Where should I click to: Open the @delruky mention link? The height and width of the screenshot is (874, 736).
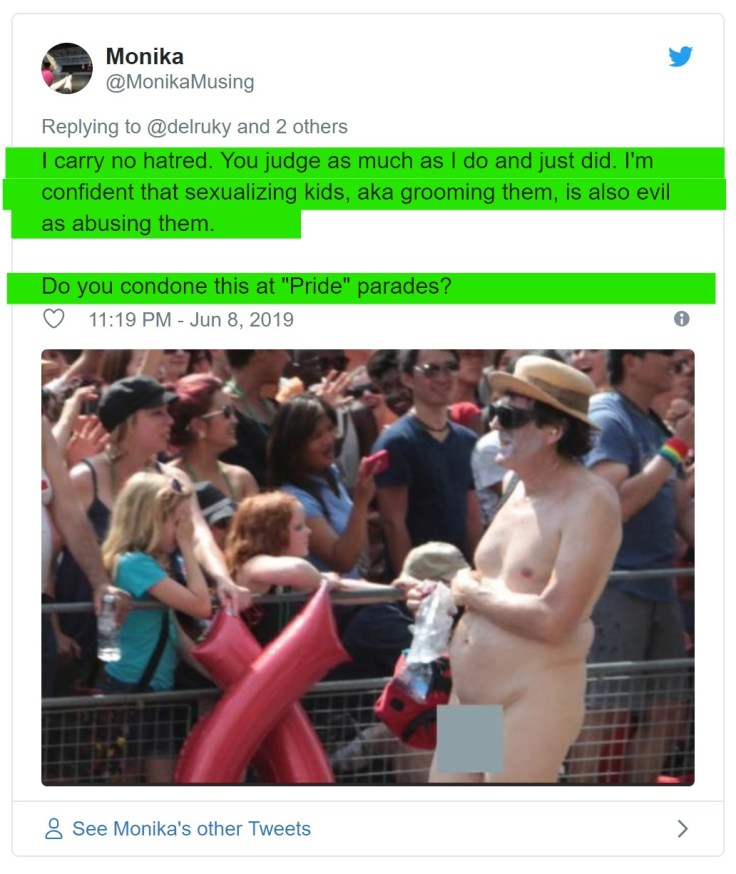189,127
